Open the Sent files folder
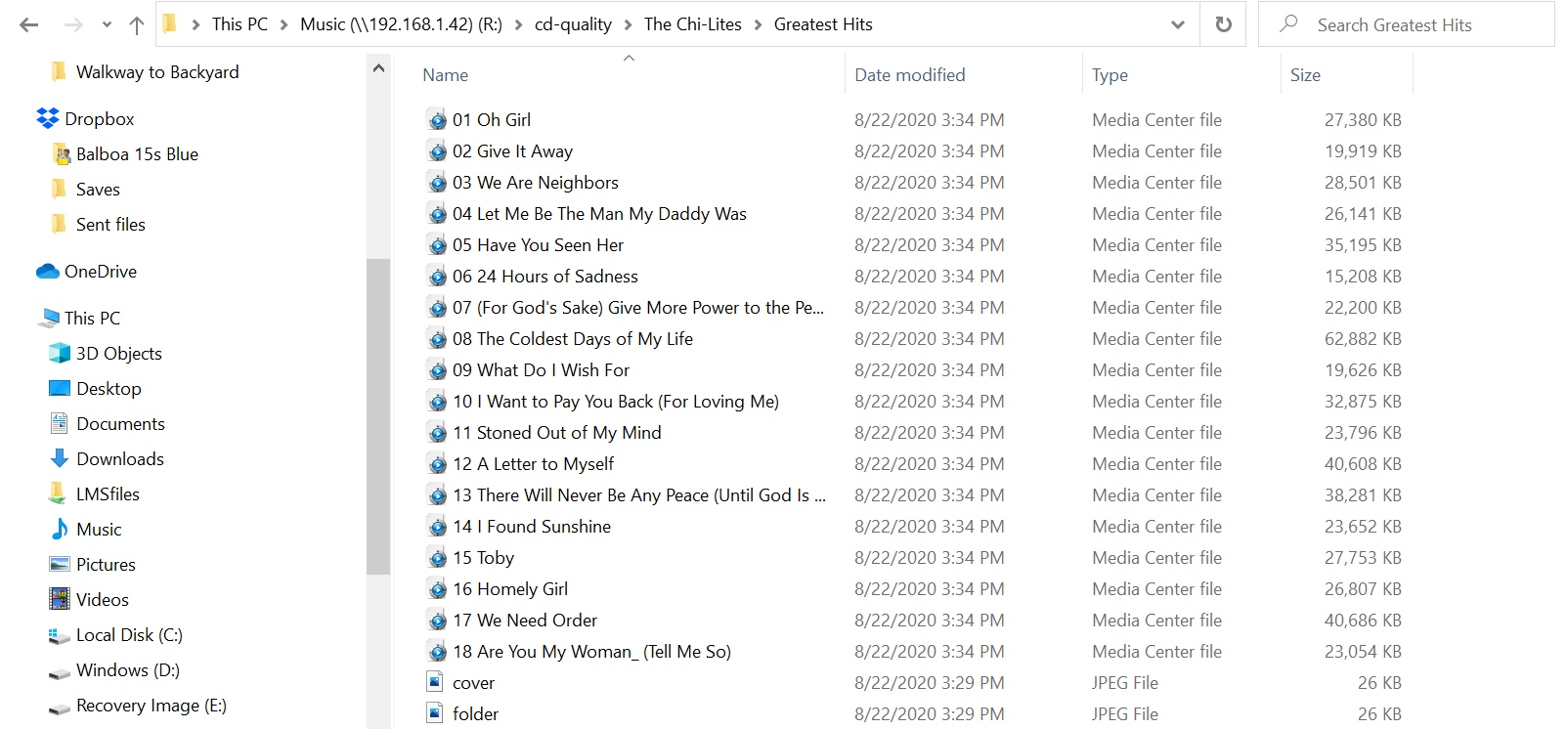 [x=110, y=225]
